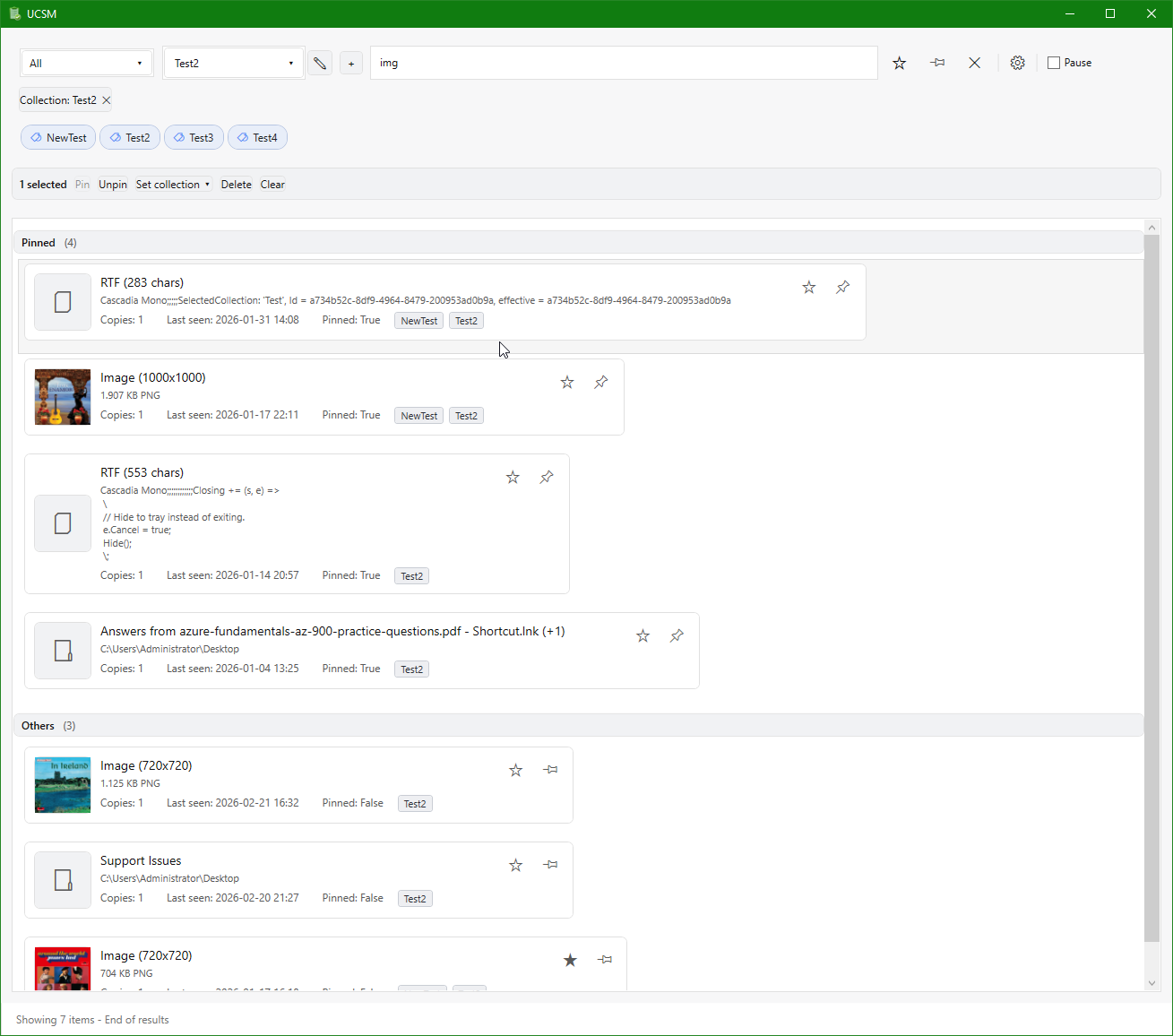Pin the Support Issues item
The width and height of the screenshot is (1173, 1036).
point(550,865)
